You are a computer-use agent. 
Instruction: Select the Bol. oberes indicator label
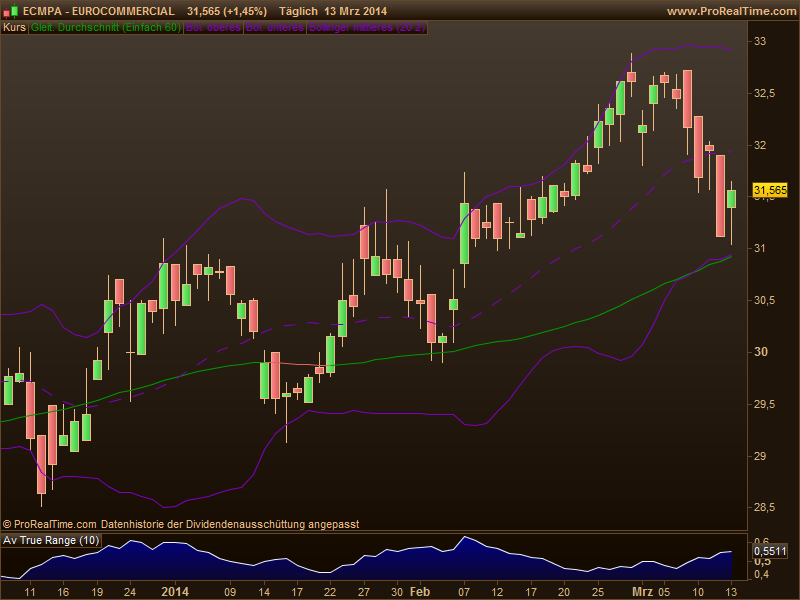pos(213,28)
